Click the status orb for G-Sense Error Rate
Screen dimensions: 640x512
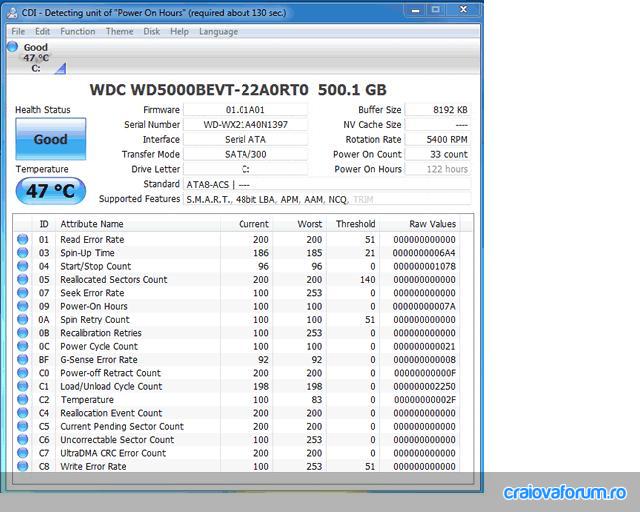[x=23, y=359]
